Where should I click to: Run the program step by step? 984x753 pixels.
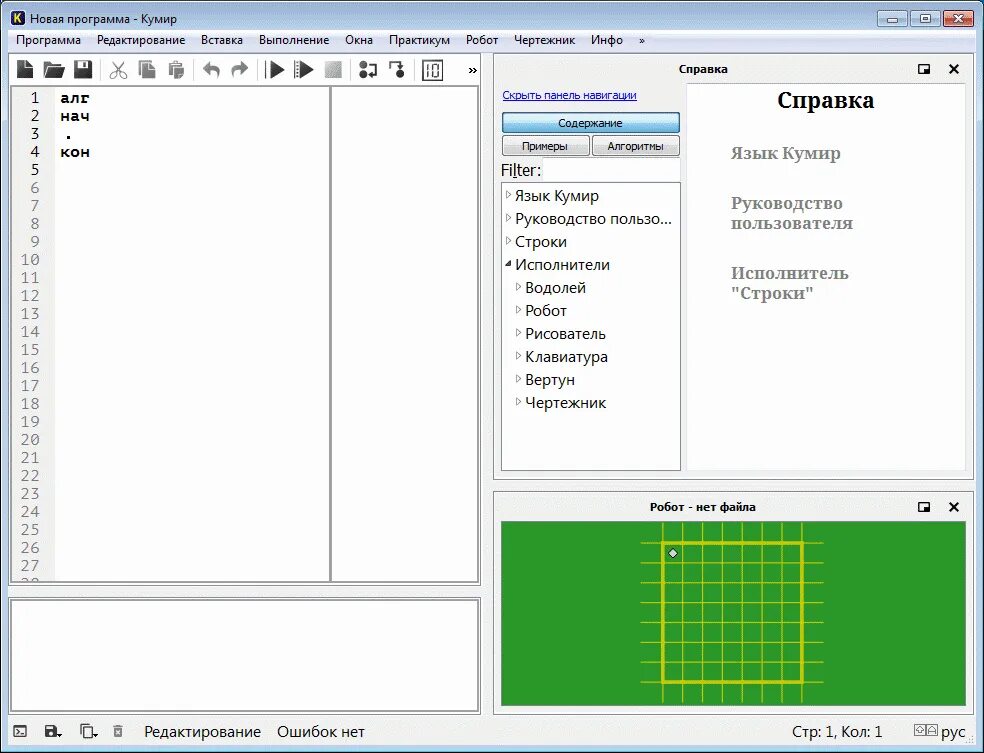[x=304, y=70]
